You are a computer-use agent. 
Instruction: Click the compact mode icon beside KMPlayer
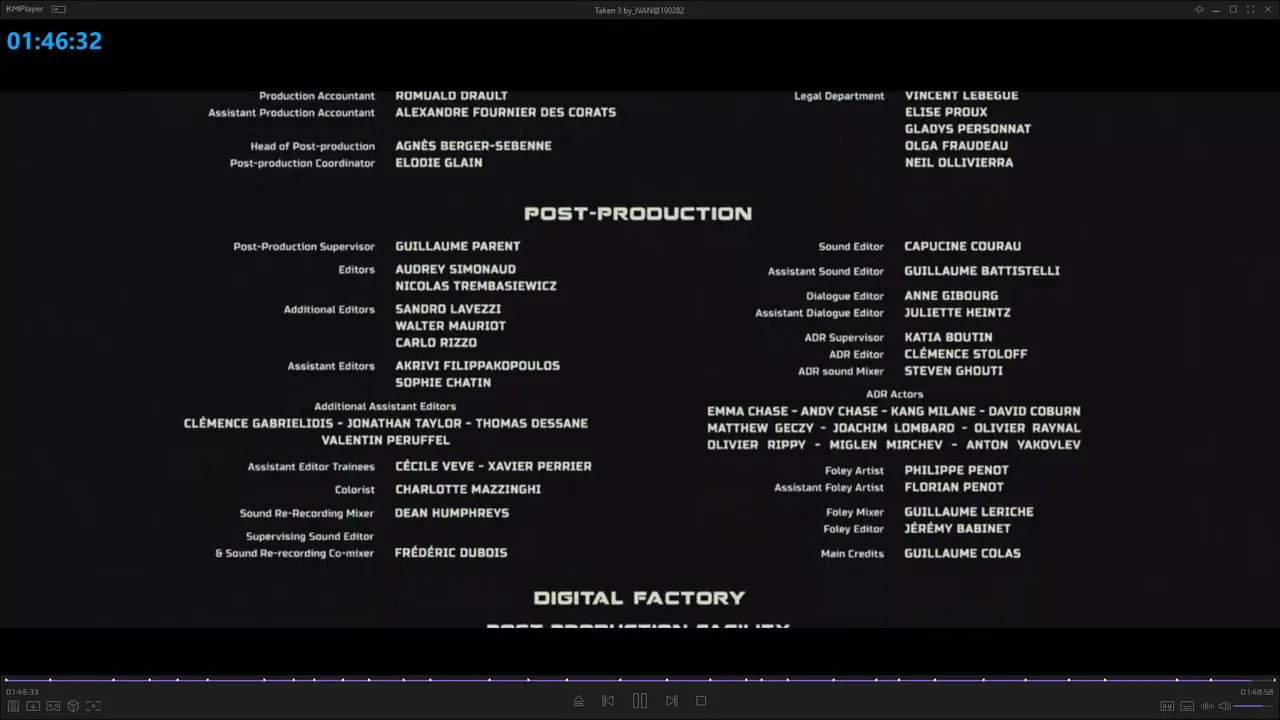(x=59, y=9)
